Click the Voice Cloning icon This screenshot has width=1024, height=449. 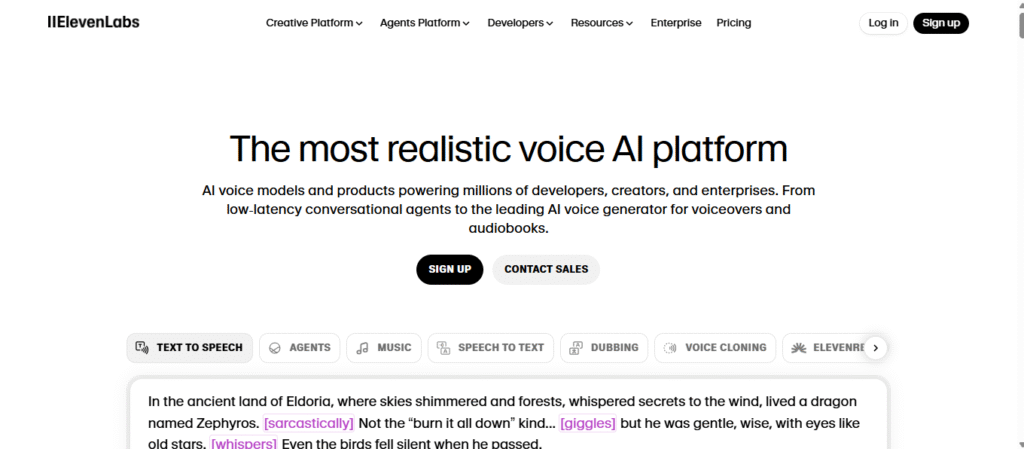tap(670, 348)
